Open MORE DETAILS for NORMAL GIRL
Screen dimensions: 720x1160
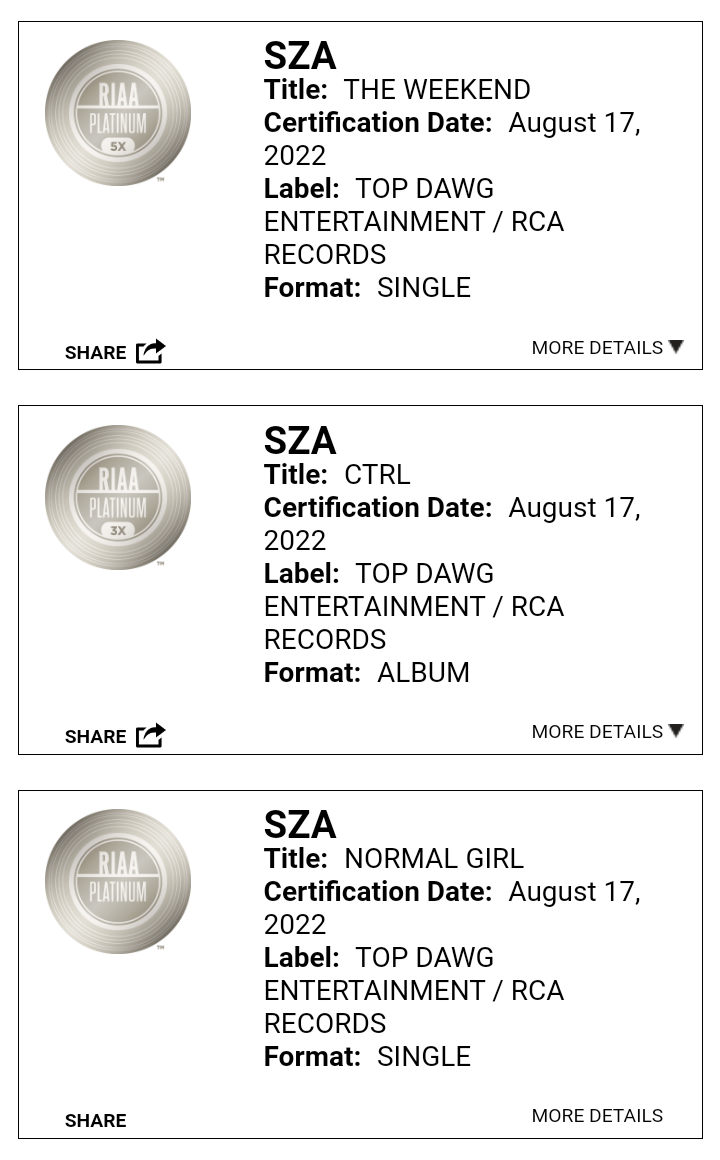597,1116
